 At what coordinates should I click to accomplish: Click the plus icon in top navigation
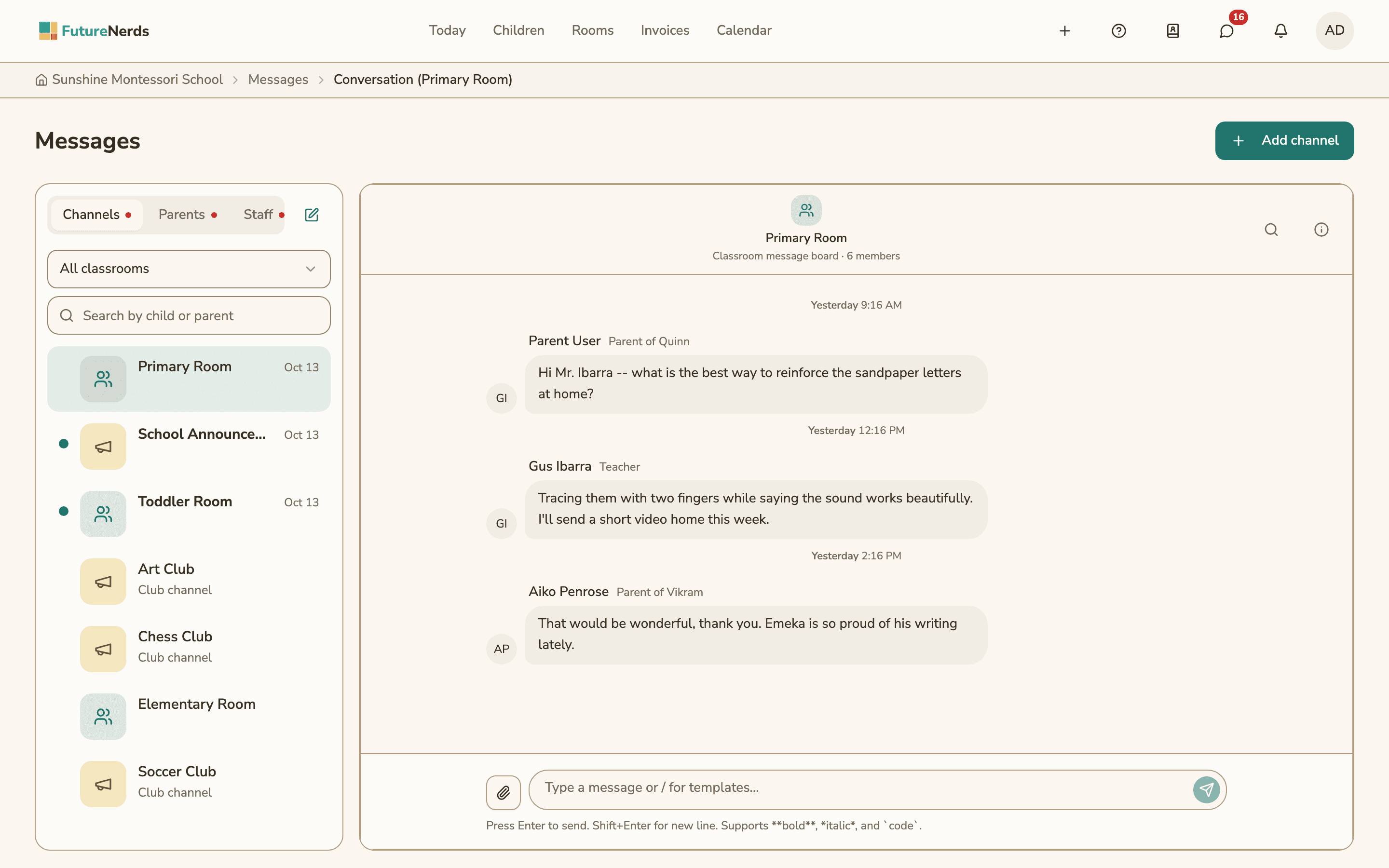[1065, 31]
